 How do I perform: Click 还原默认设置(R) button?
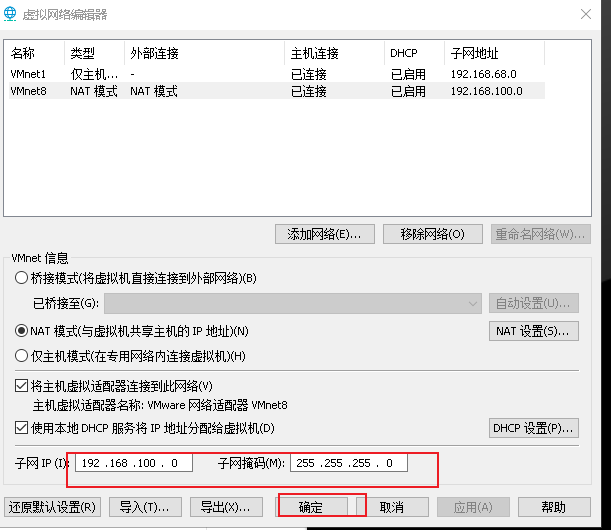(52, 507)
